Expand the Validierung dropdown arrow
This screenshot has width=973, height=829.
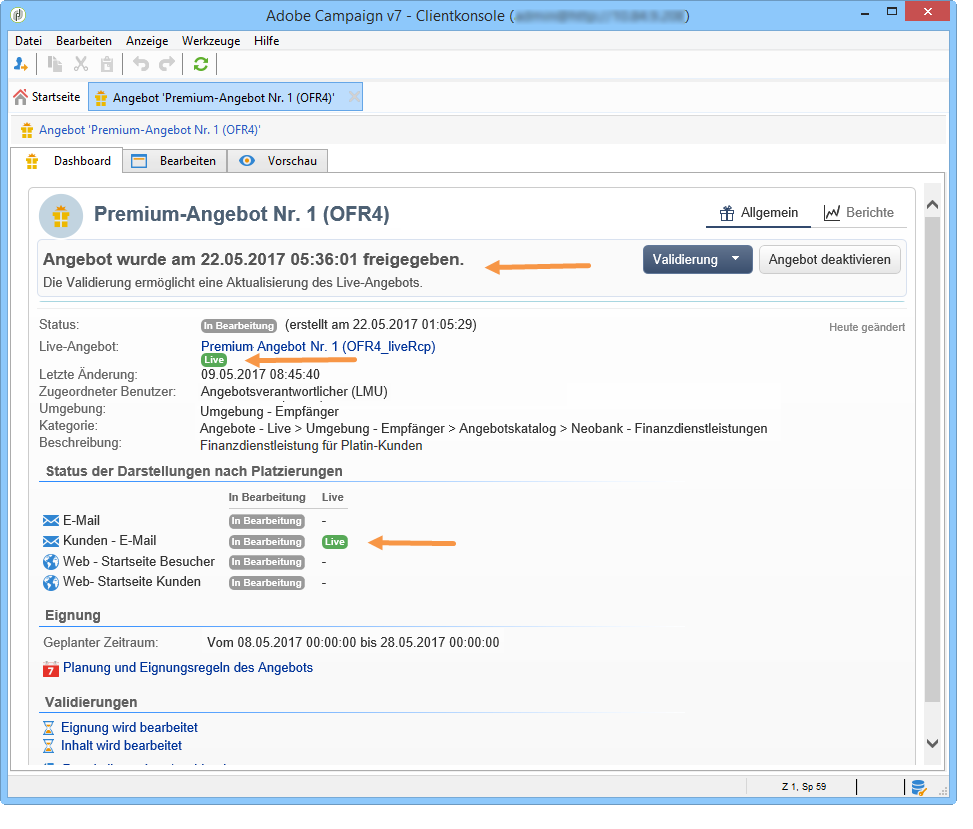pyautogui.click(x=736, y=258)
